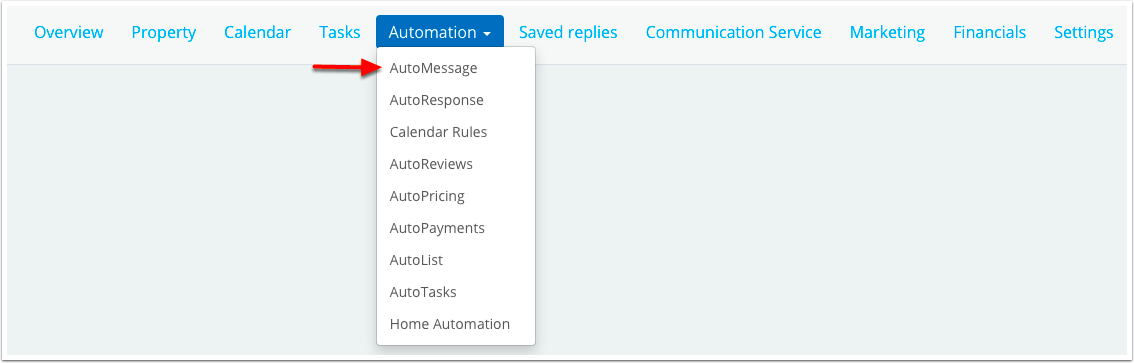Open the Calendar tab
Viewport: 1134px width, 363px height.
pos(257,33)
